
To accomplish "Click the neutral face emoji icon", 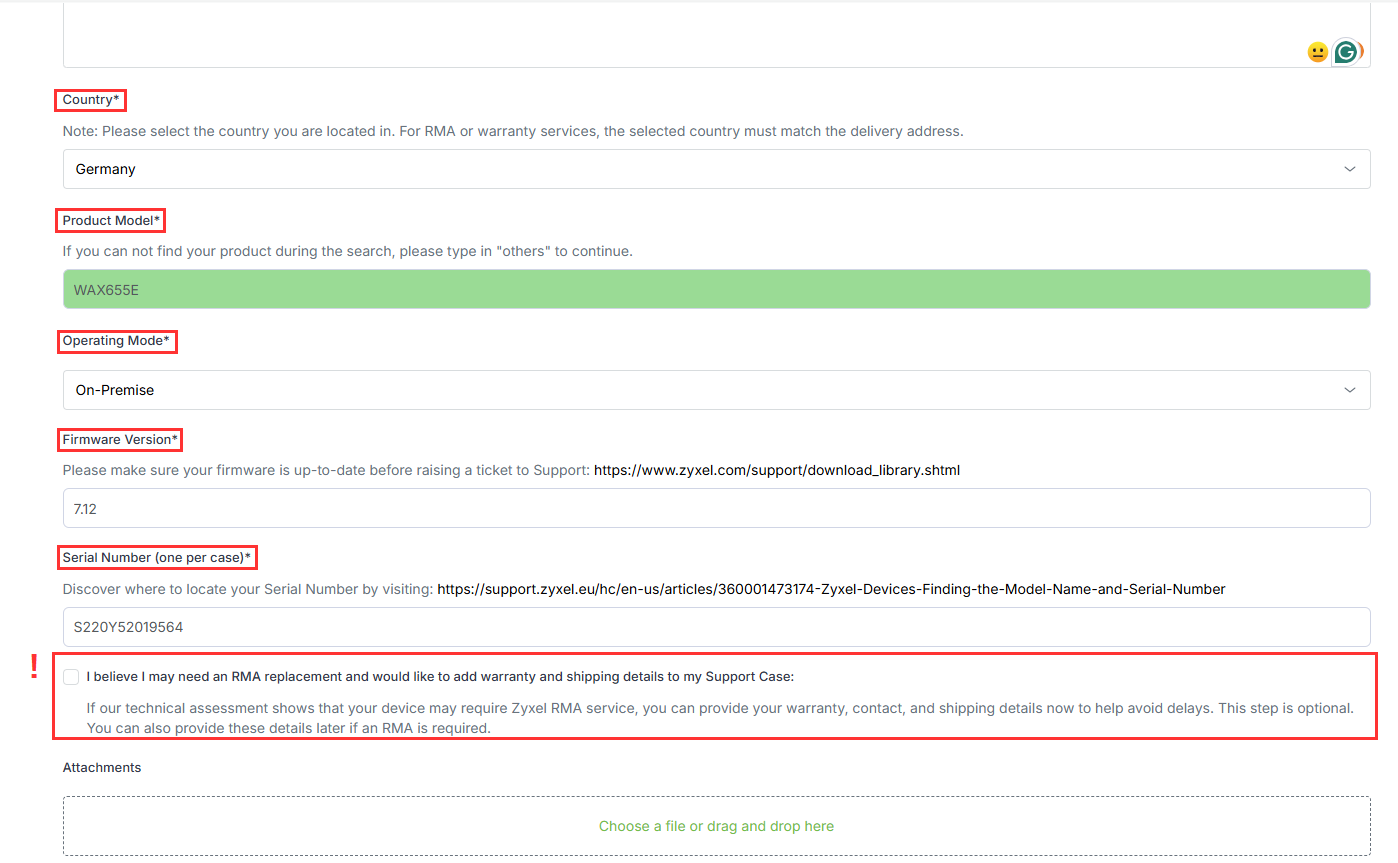I will coord(1317,52).
